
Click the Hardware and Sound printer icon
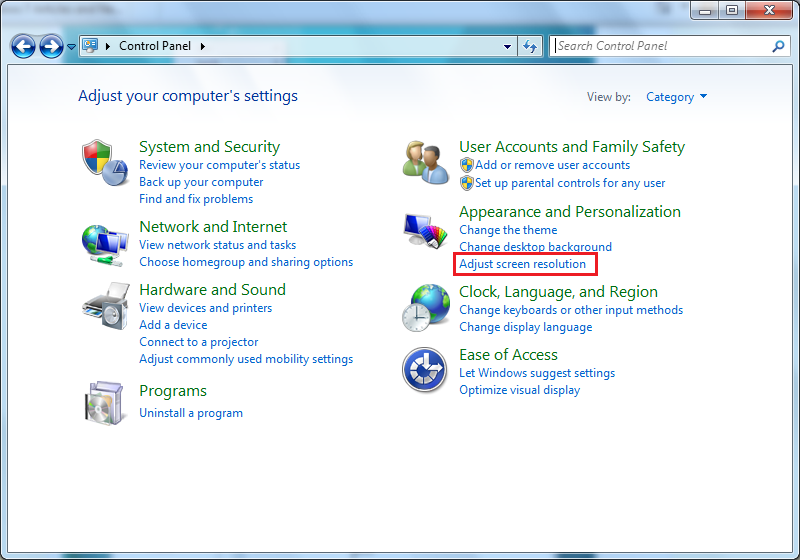[105, 305]
